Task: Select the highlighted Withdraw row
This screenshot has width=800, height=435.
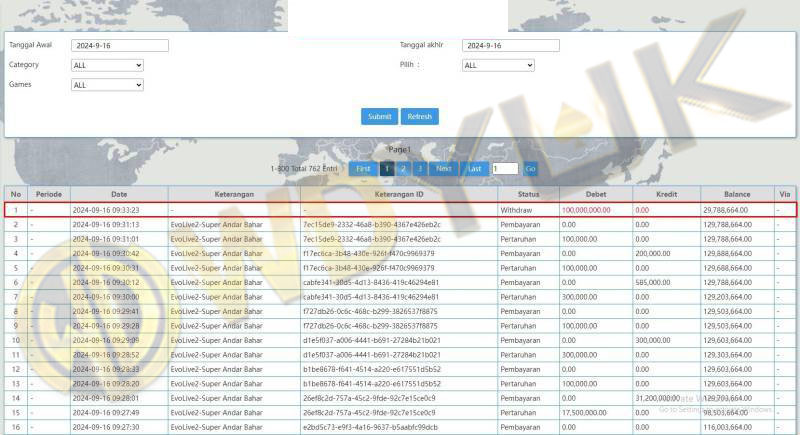Action: point(400,210)
